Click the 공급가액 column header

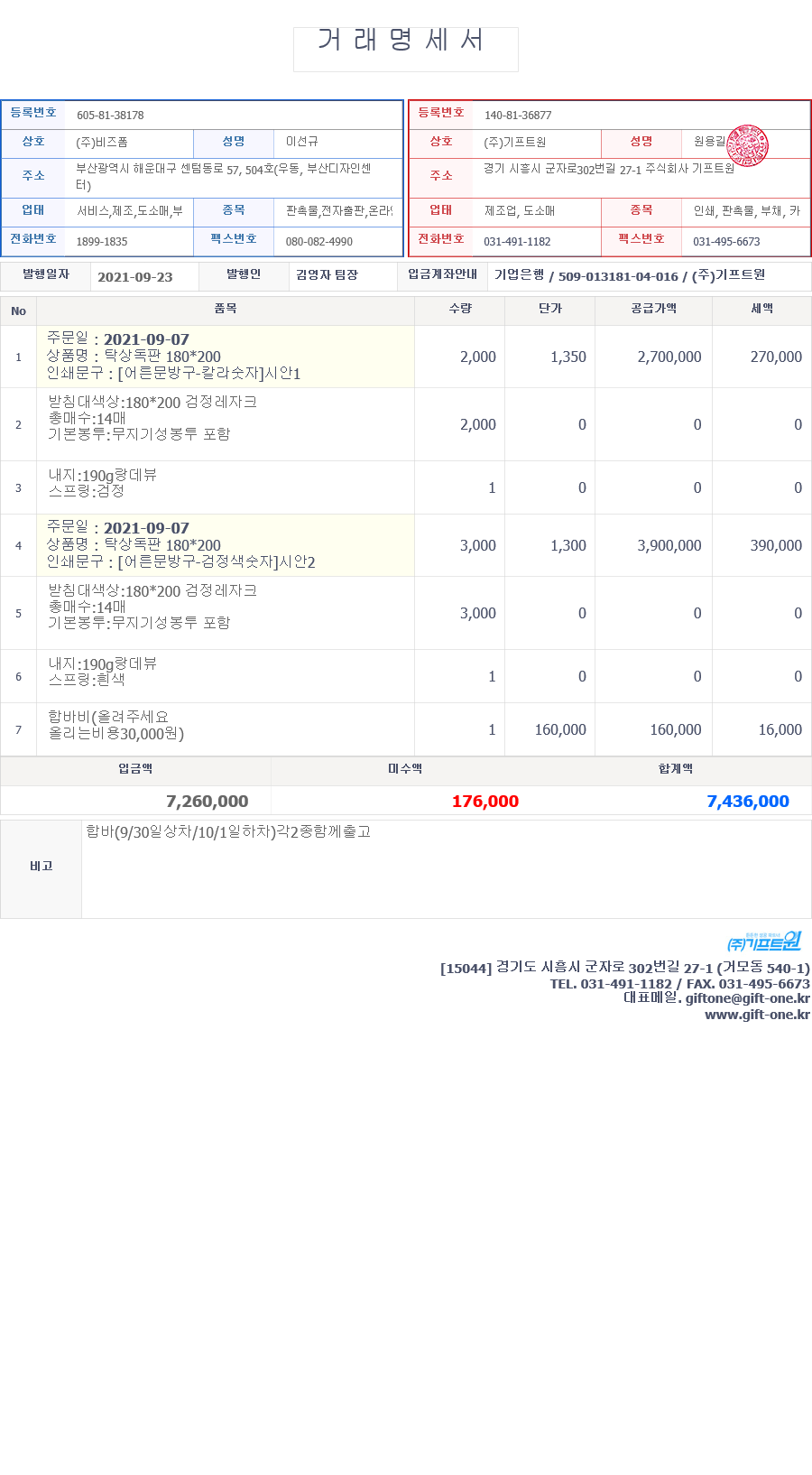point(653,309)
